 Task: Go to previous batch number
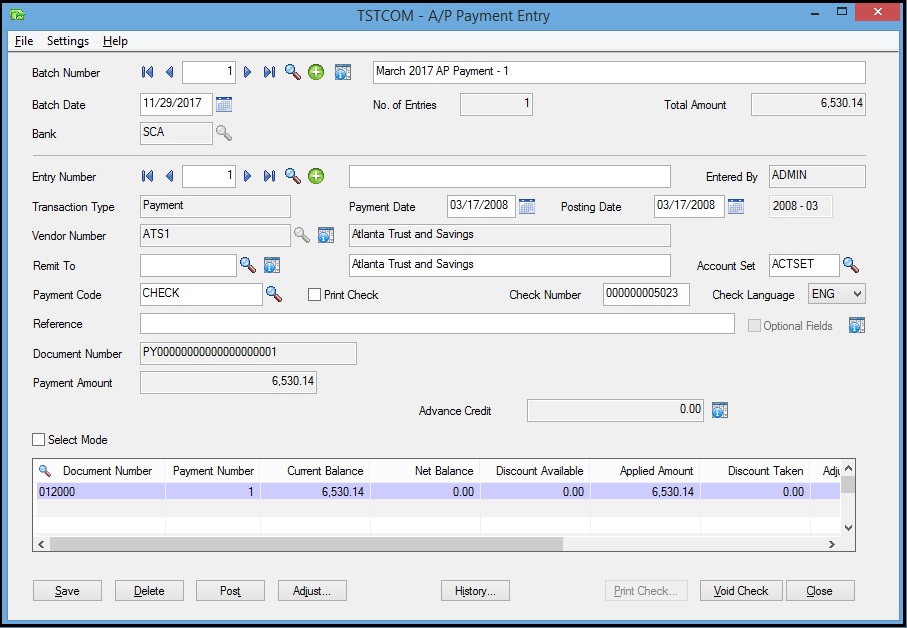click(169, 72)
